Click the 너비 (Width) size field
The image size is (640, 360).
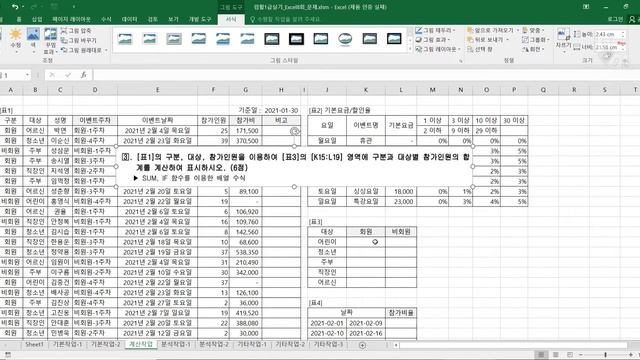608,47
